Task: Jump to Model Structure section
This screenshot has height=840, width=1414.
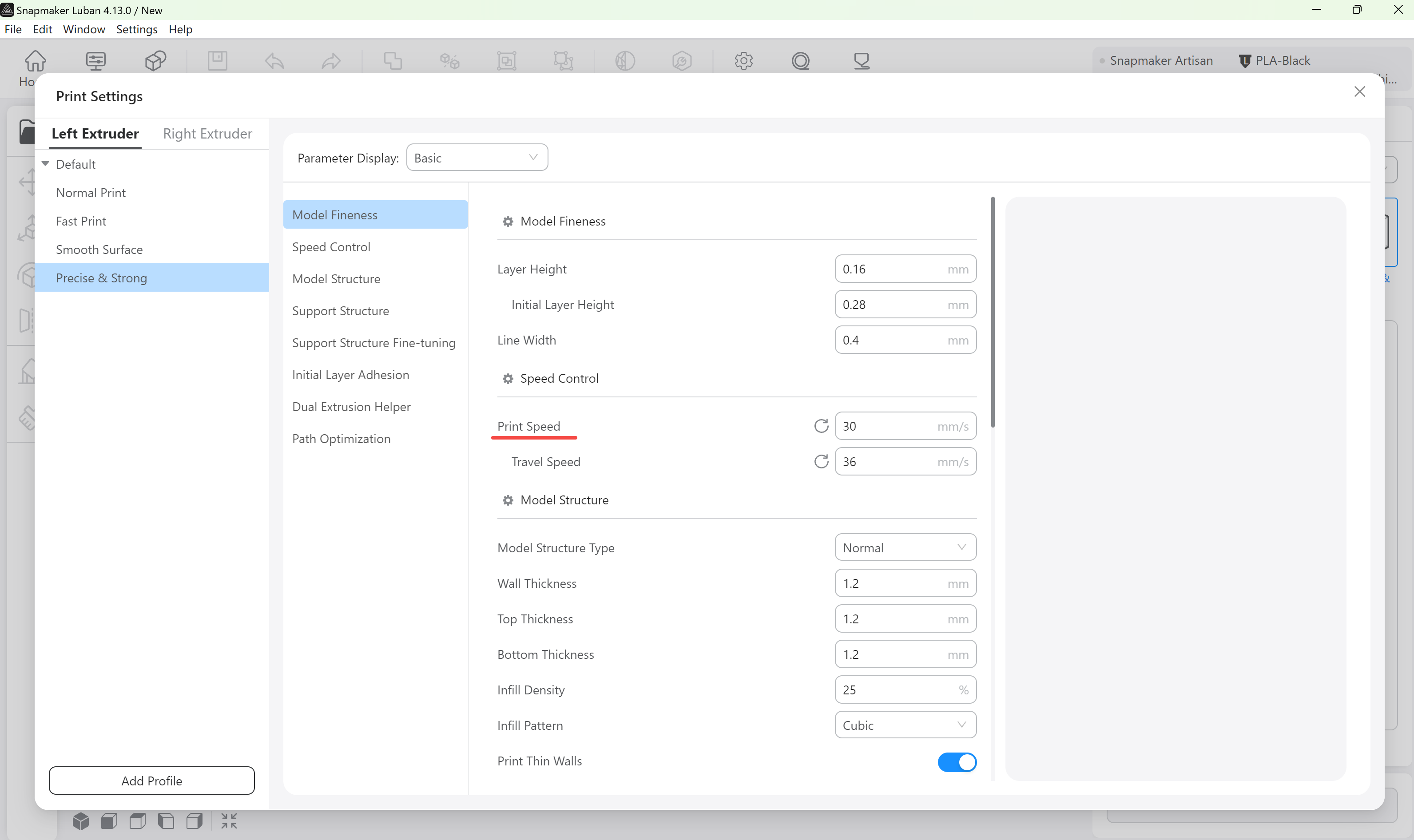Action: (x=375, y=278)
